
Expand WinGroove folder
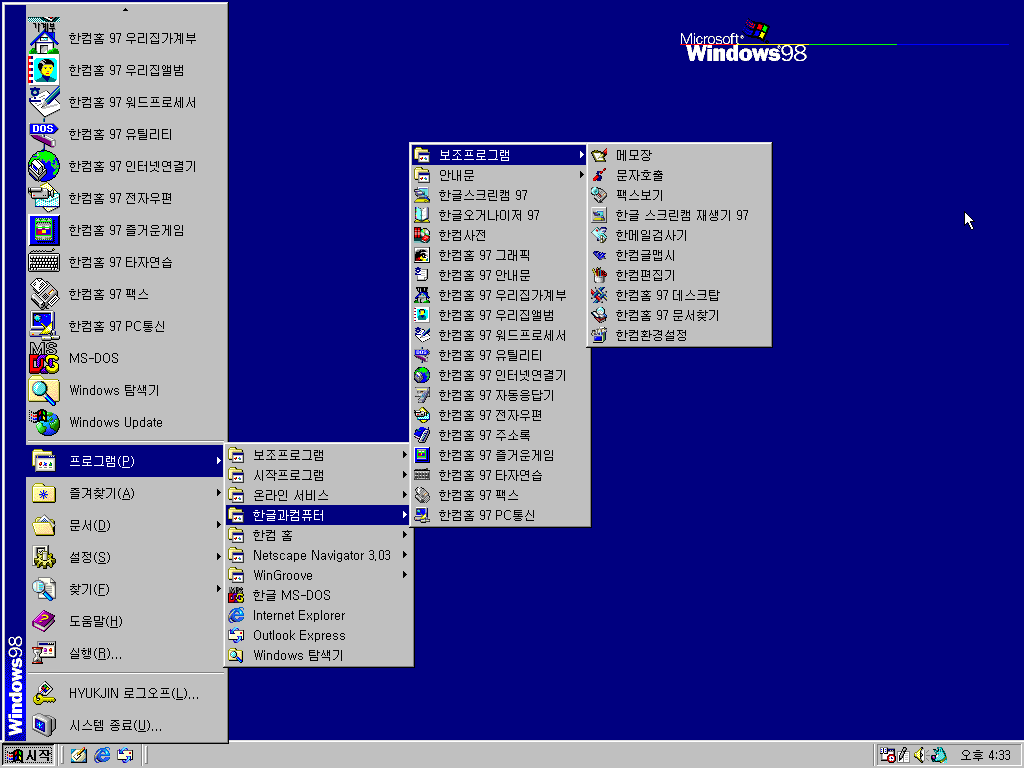318,575
